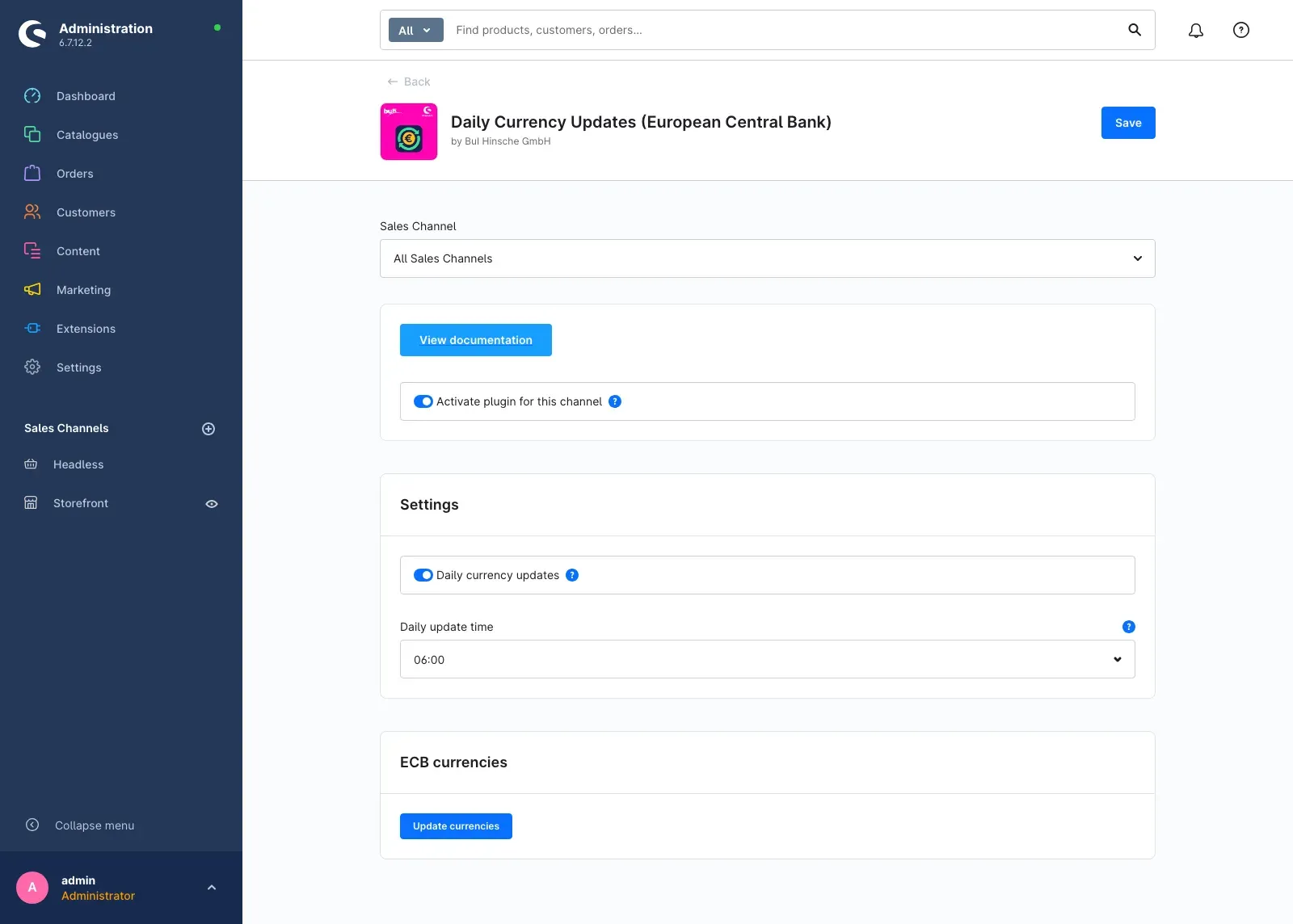Screen dimensions: 1293x924
Task: Open Content menu item
Action: click(x=78, y=251)
